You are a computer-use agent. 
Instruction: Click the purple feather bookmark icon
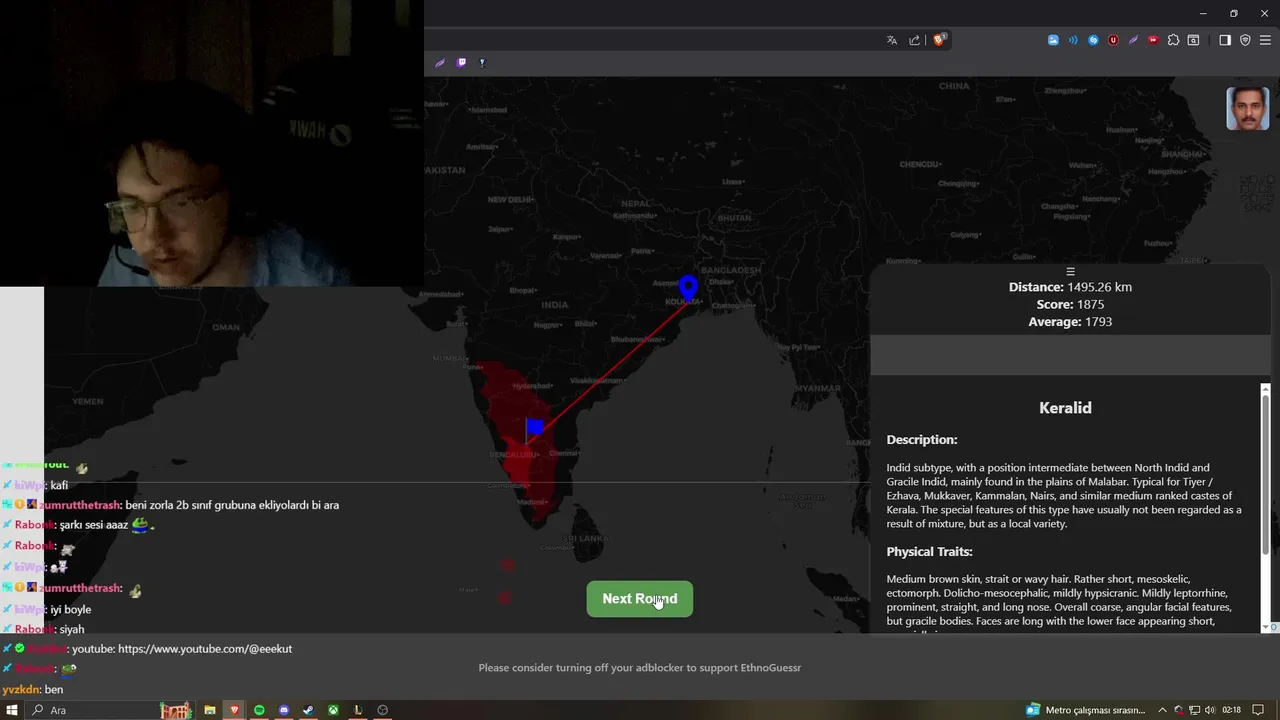440,62
